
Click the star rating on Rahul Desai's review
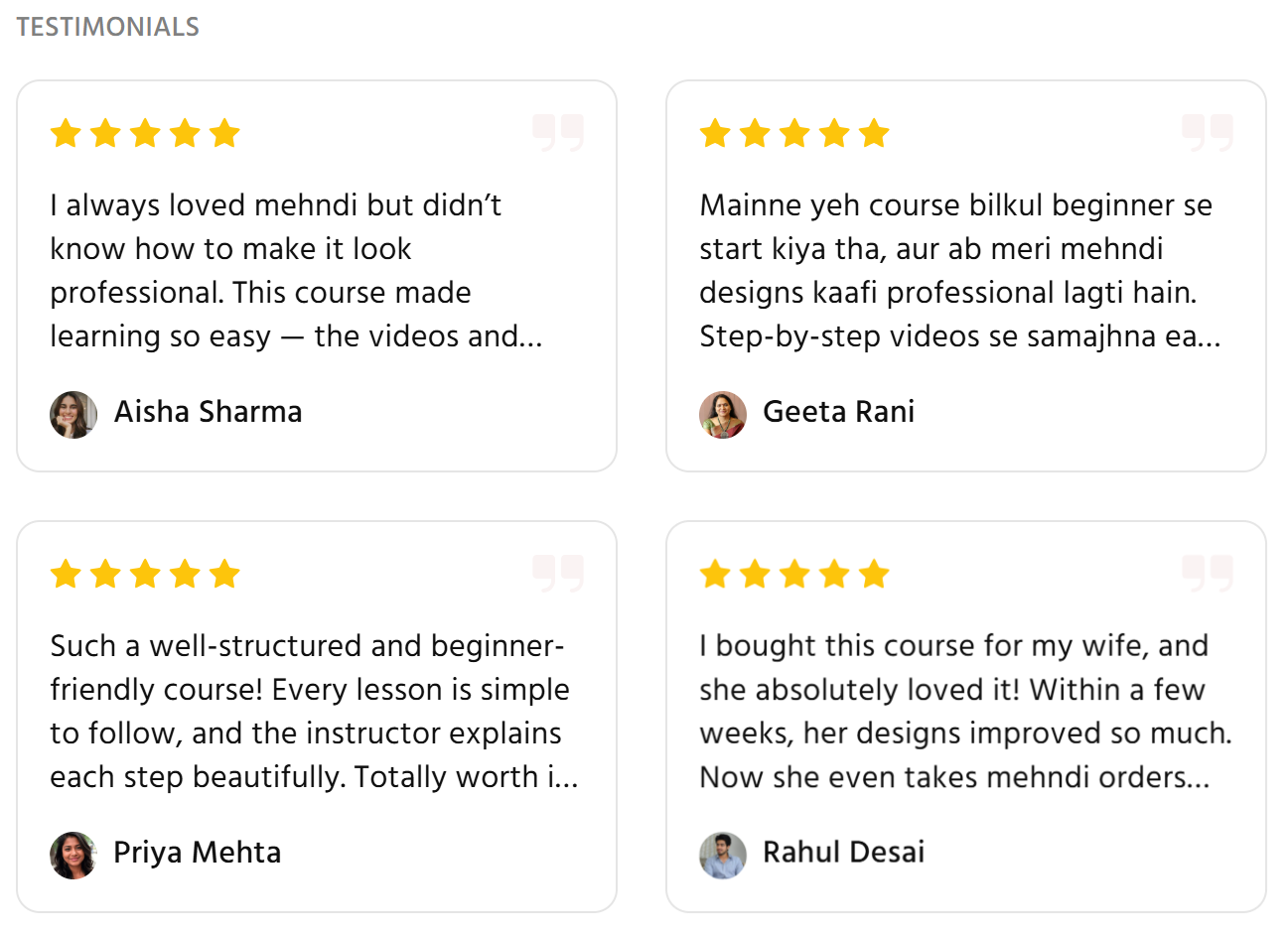(x=794, y=574)
